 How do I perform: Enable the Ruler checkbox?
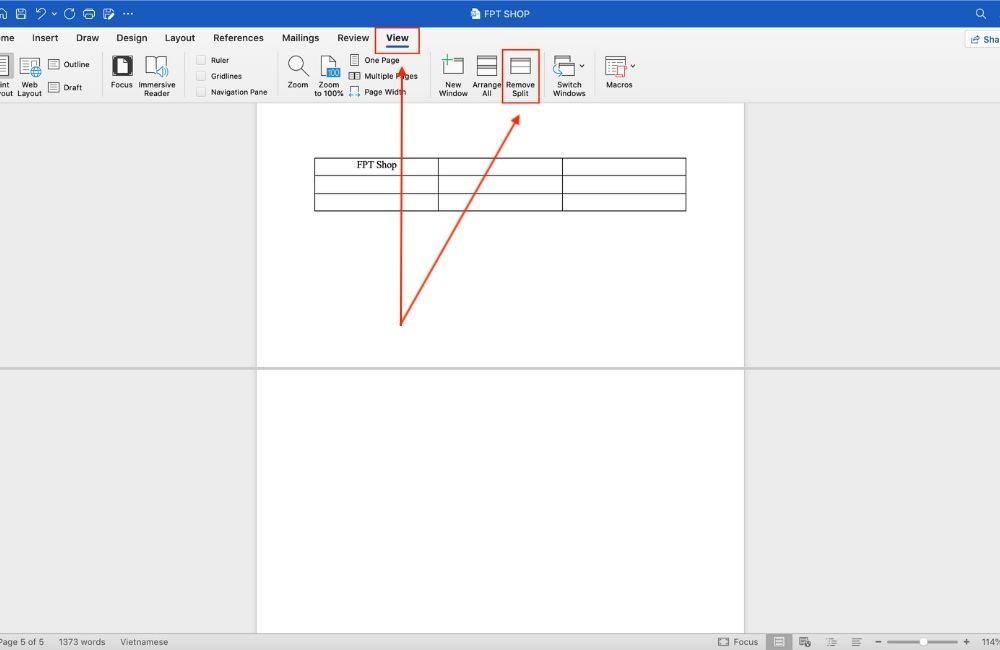coord(201,60)
